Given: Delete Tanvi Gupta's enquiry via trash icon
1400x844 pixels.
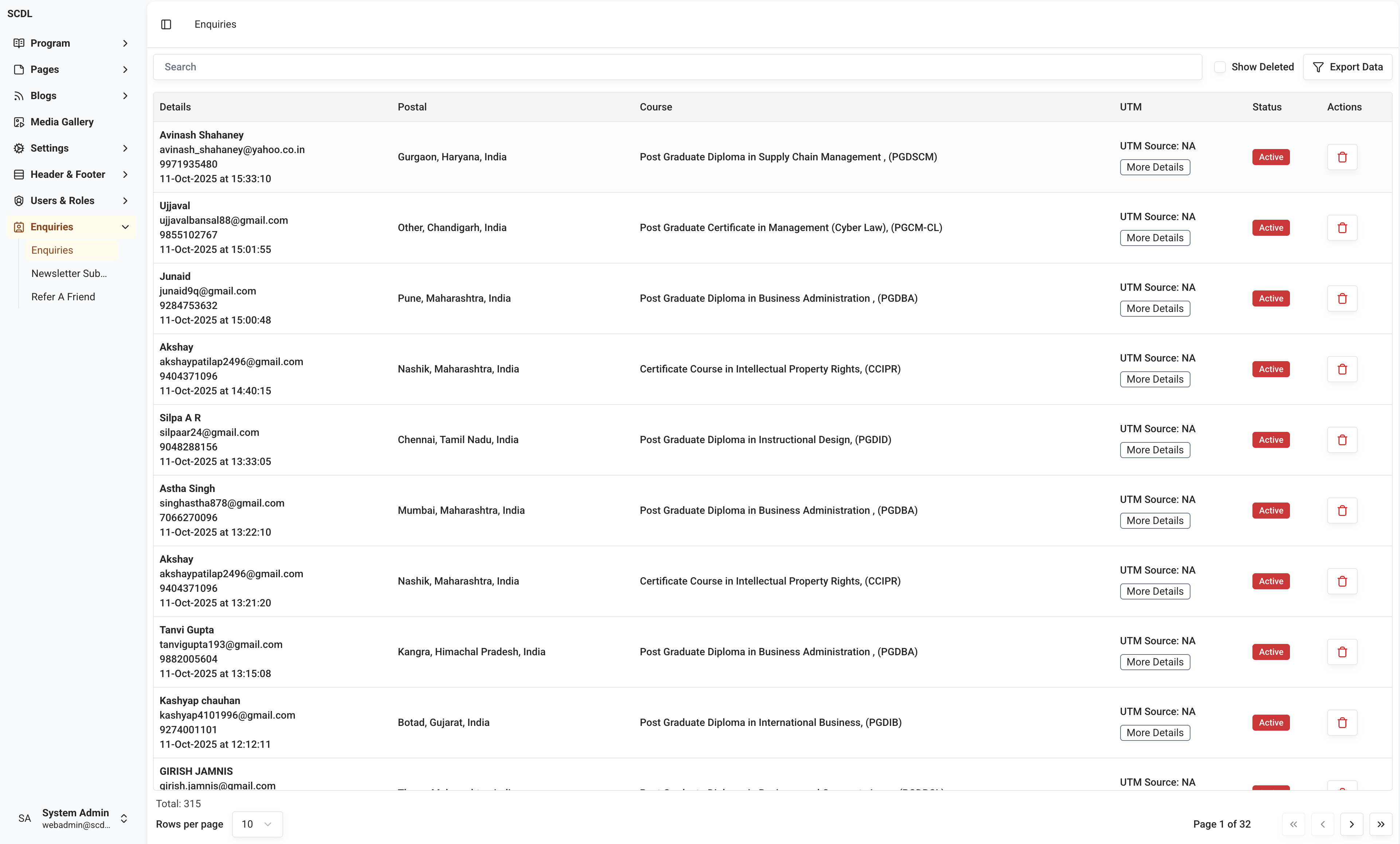Looking at the screenshot, I should 1342,652.
